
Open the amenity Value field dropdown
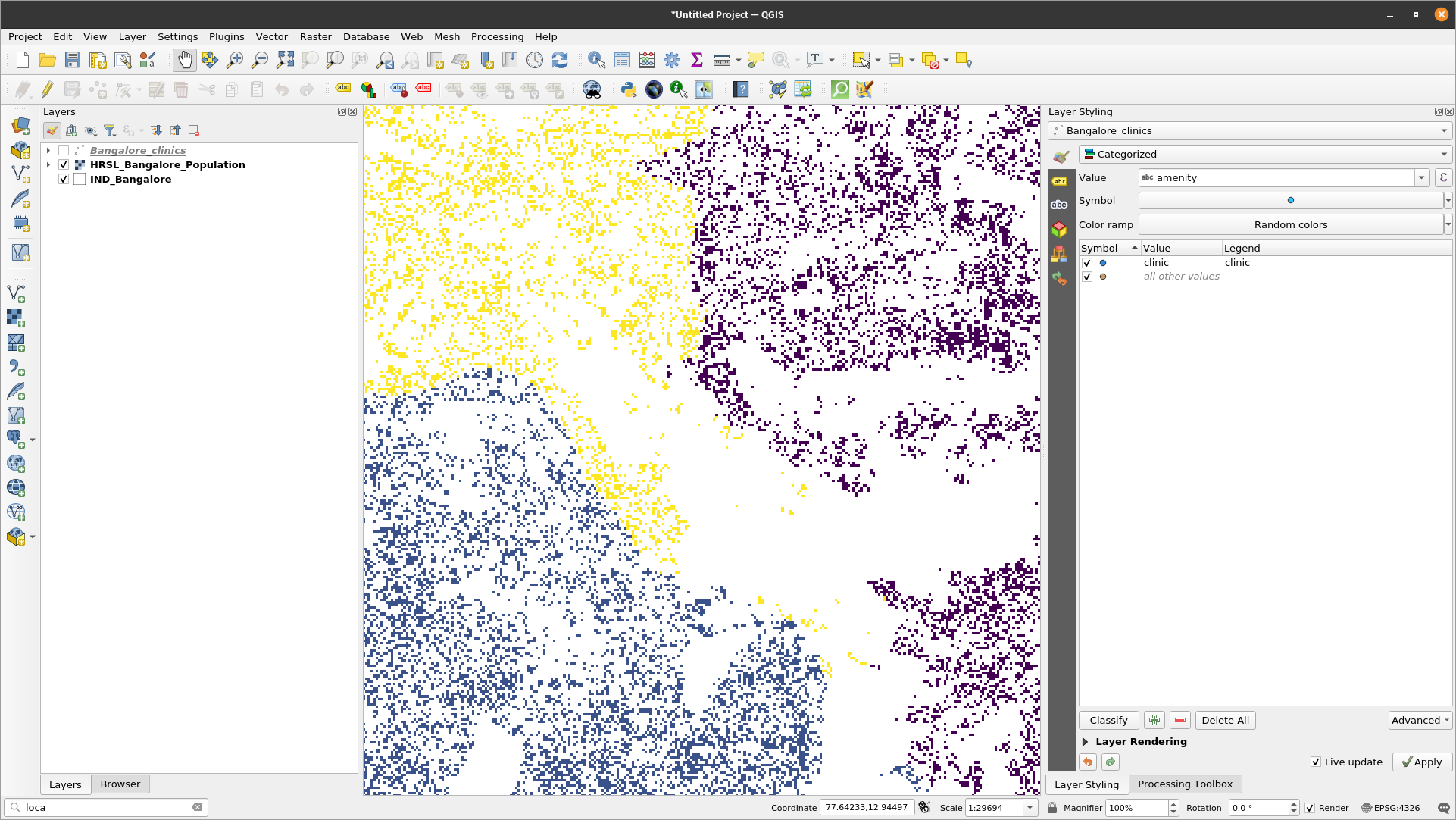click(x=1422, y=177)
